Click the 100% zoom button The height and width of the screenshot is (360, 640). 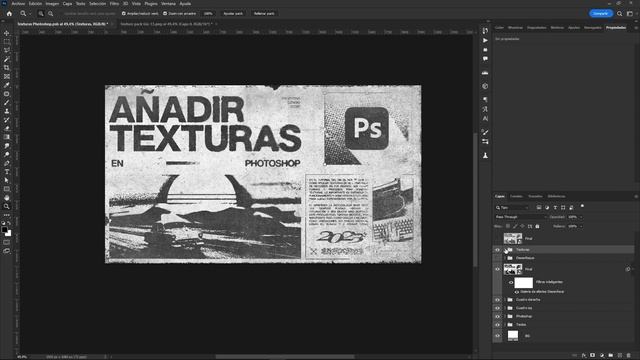[208, 13]
